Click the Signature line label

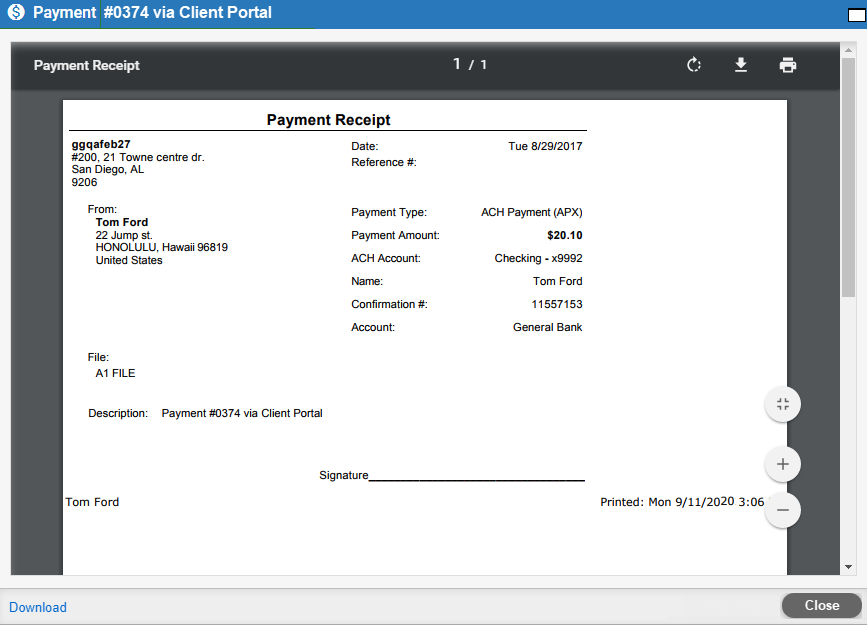[343, 475]
